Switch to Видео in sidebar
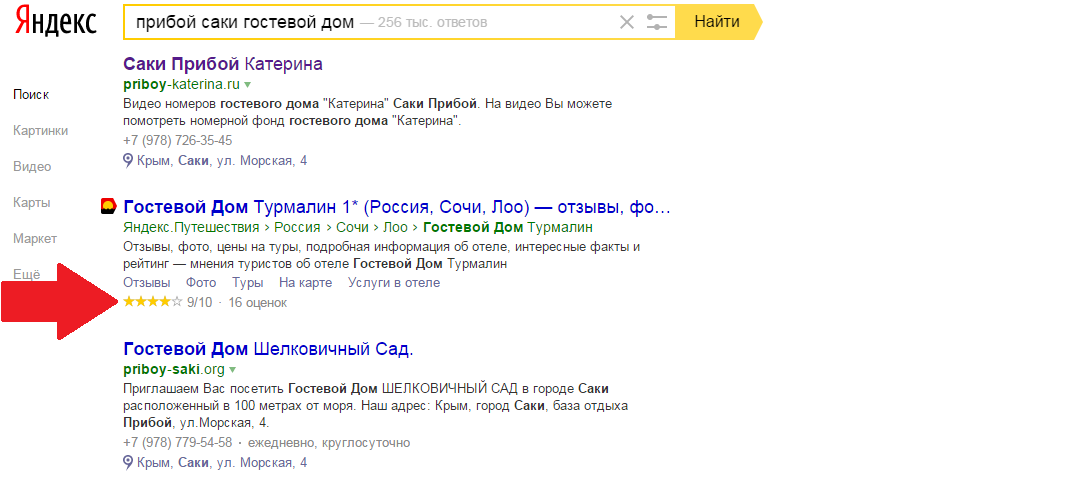This screenshot has height=491, width=1089. coord(32,167)
